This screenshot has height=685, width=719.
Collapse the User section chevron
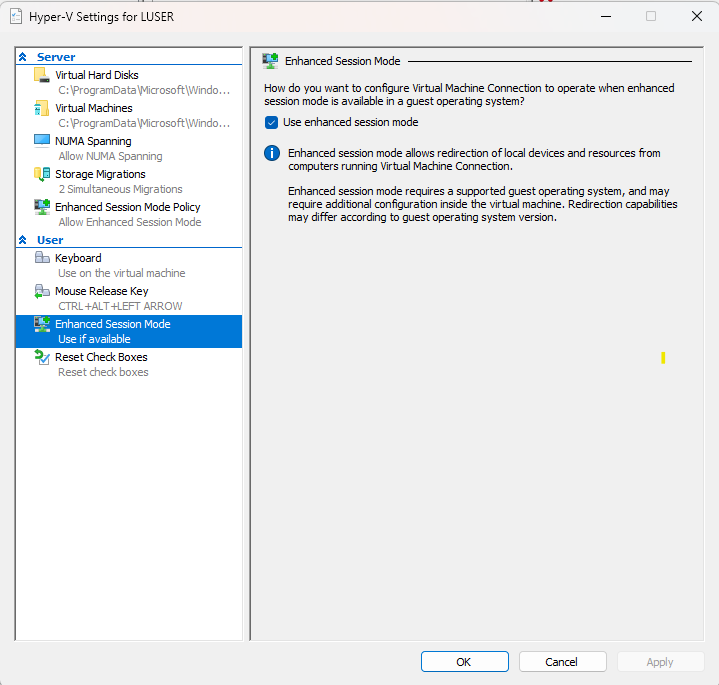(22, 240)
